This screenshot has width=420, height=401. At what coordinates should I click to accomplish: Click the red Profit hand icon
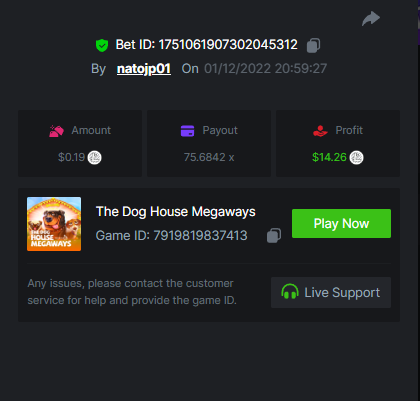pos(320,131)
